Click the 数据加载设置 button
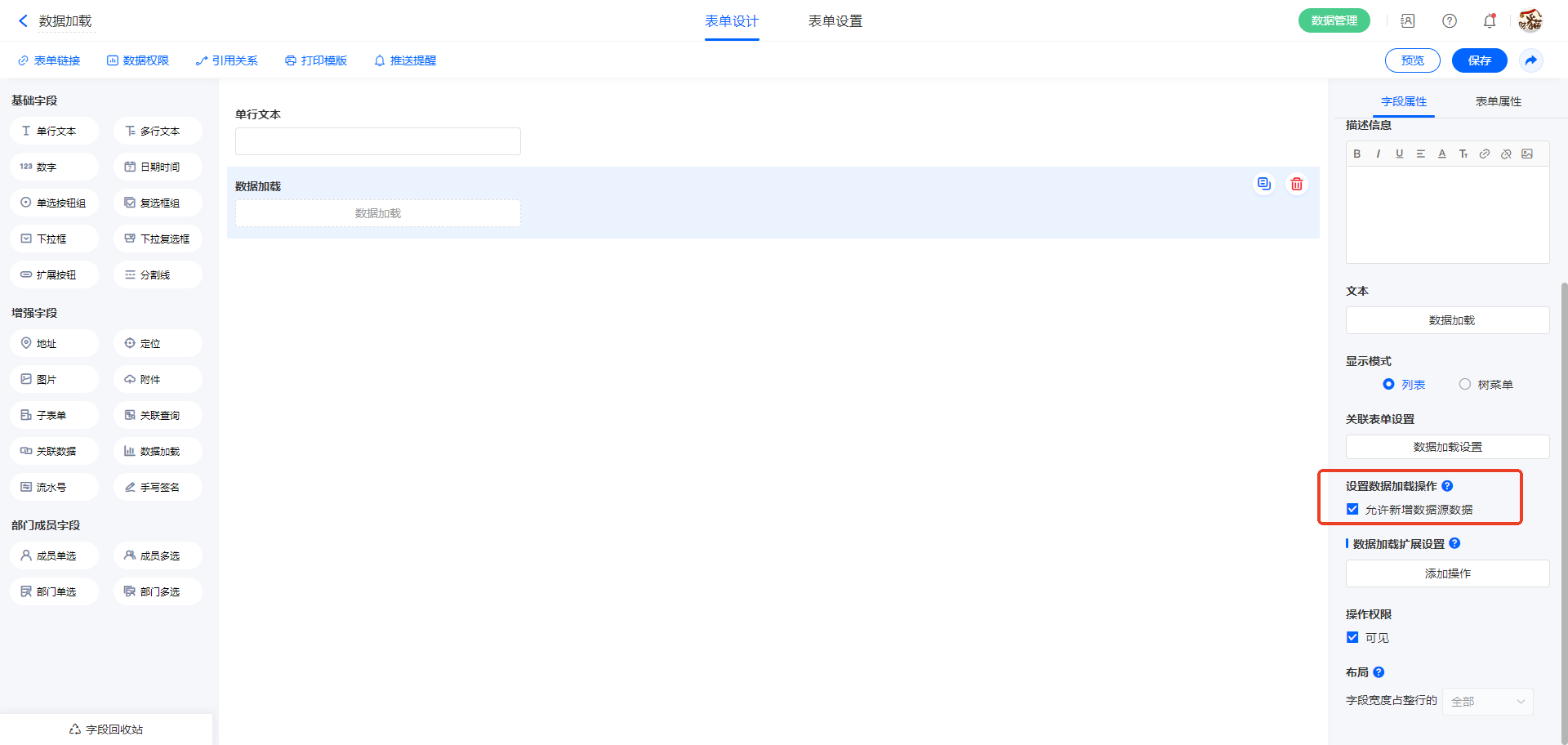This screenshot has height=745, width=1568. pyautogui.click(x=1447, y=447)
